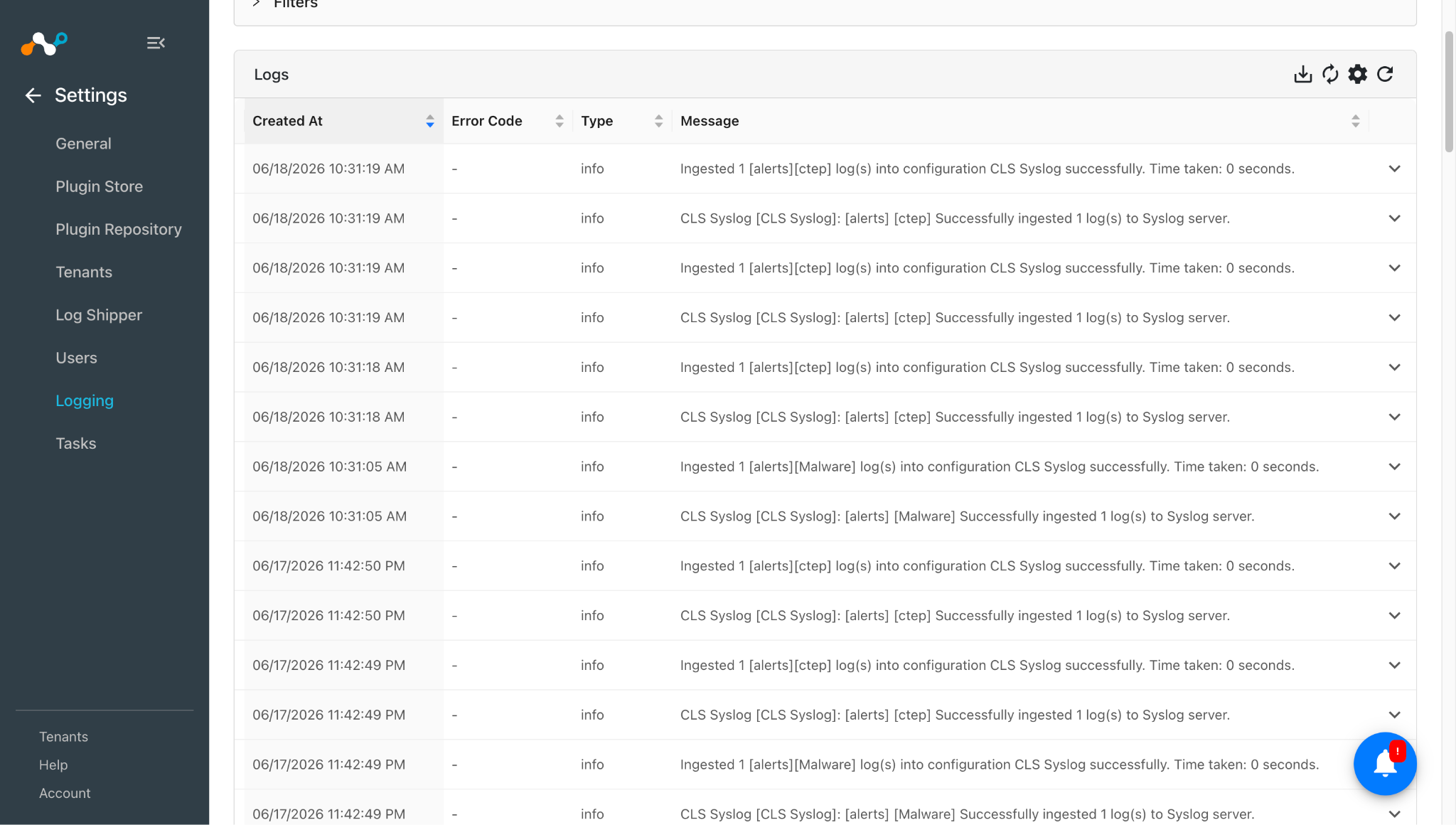Sort by Type column arrows
Image resolution: width=1456 pixels, height=825 pixels.
tap(659, 121)
